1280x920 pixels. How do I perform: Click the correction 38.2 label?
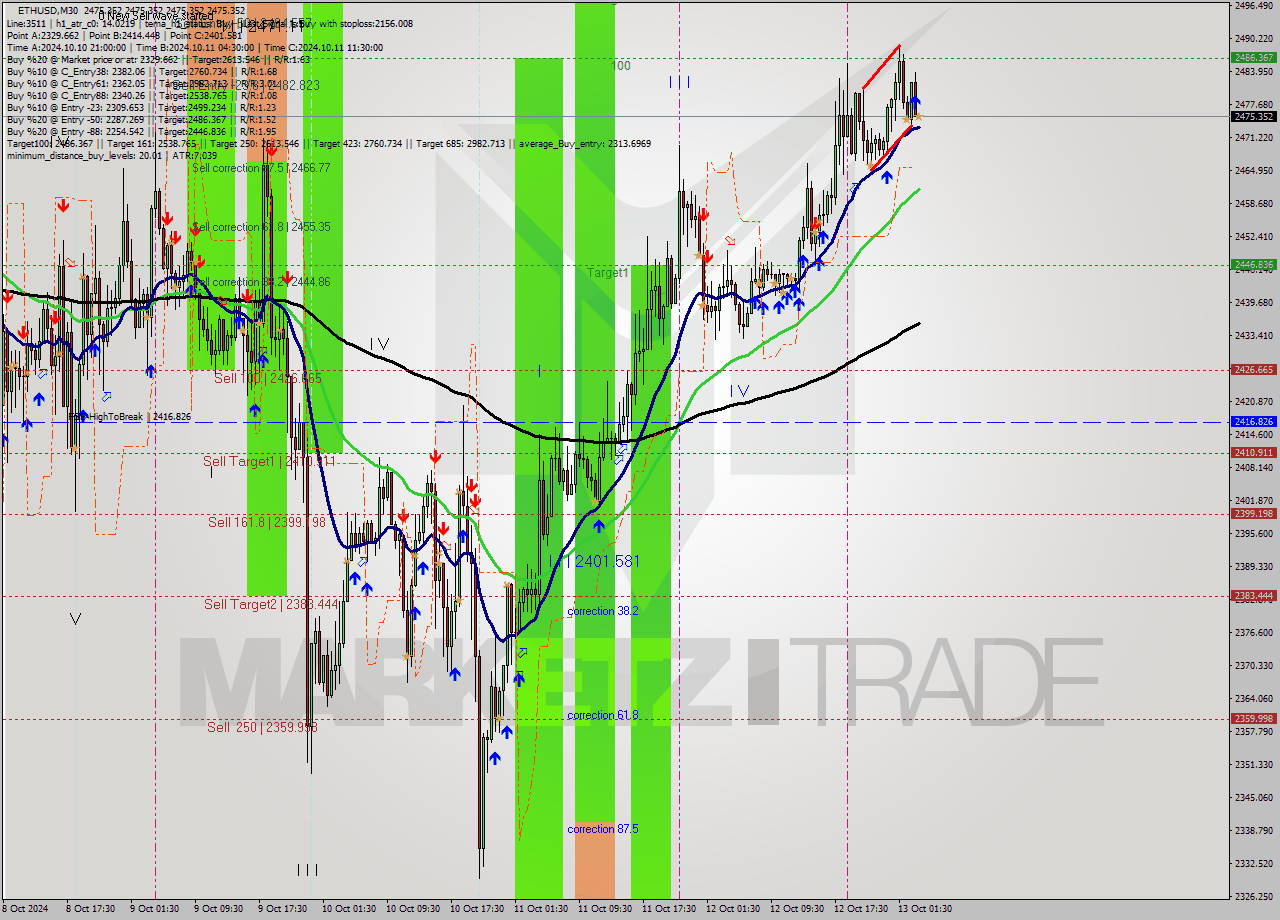(603, 611)
